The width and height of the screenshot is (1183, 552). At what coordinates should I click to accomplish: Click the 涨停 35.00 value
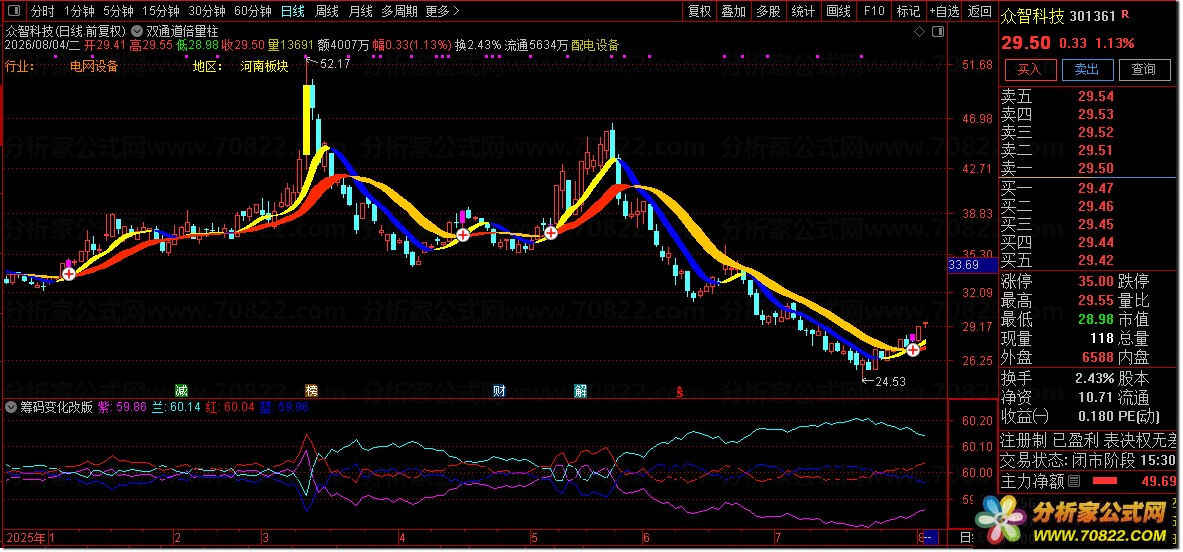[x=1095, y=281]
